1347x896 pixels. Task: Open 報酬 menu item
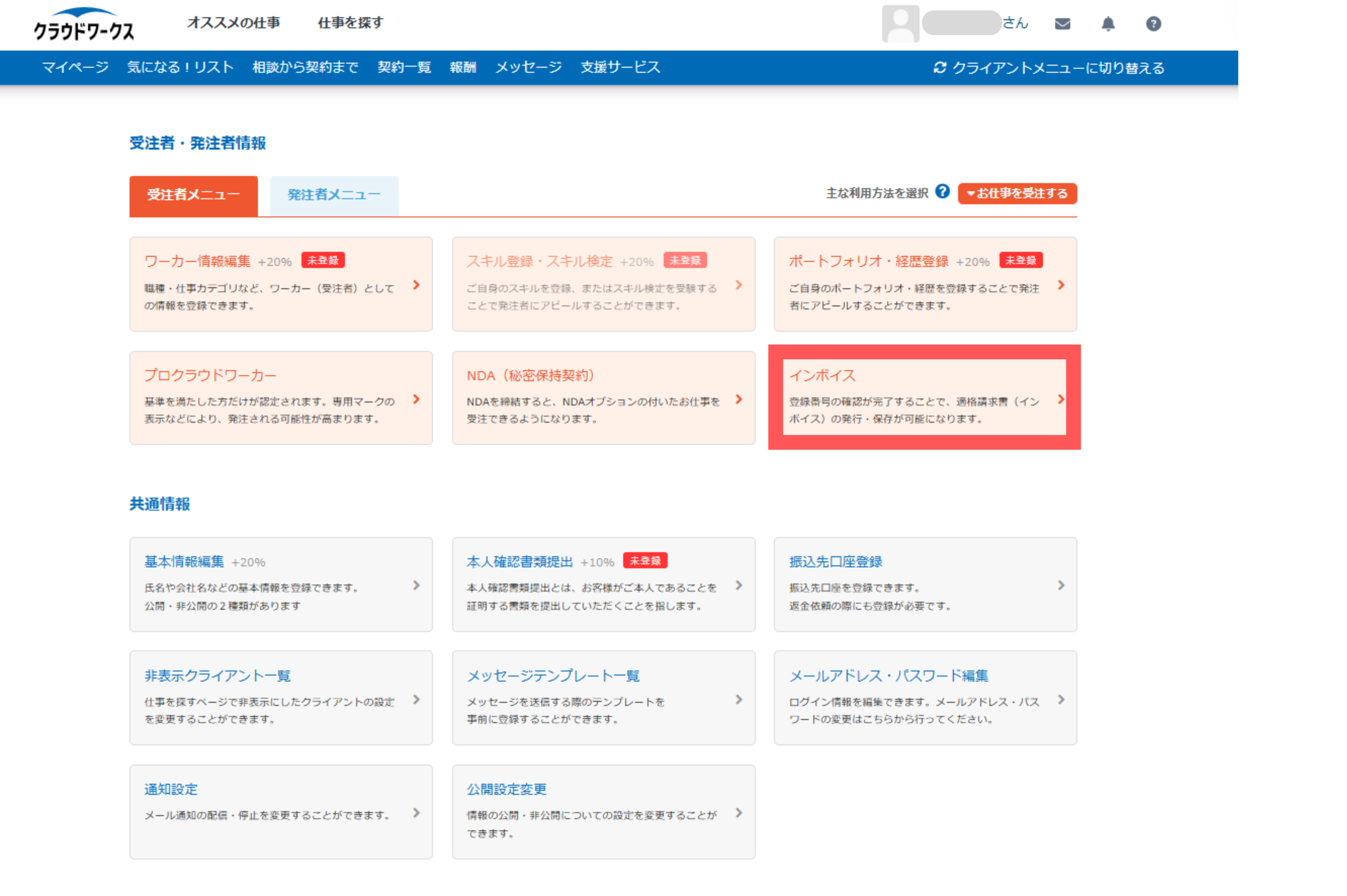(x=463, y=67)
